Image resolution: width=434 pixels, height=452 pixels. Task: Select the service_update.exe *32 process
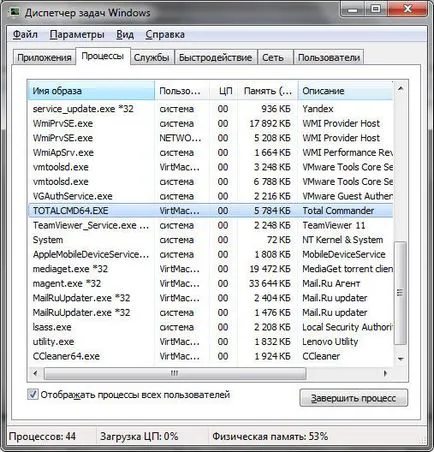pyautogui.click(x=210, y=109)
